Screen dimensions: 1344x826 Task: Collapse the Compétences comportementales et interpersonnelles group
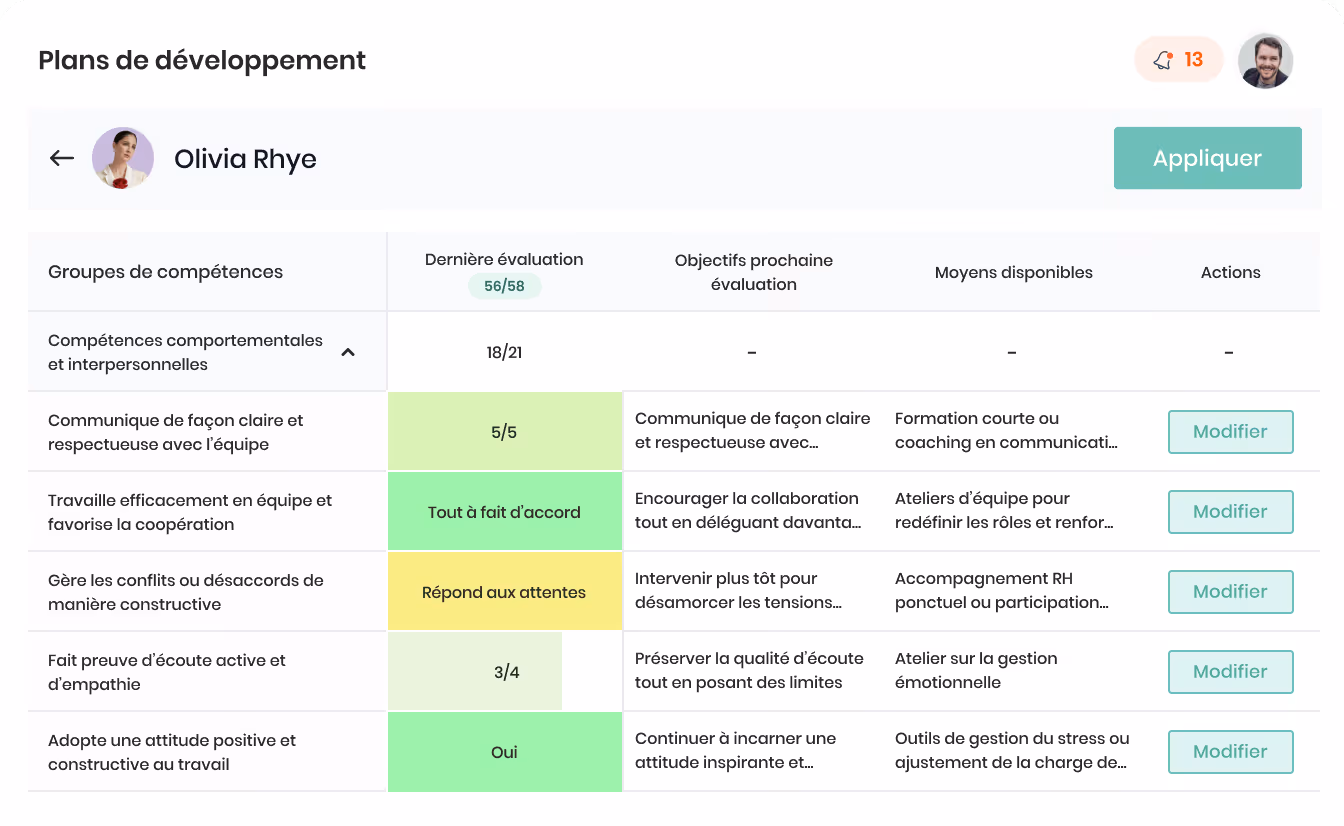[348, 352]
